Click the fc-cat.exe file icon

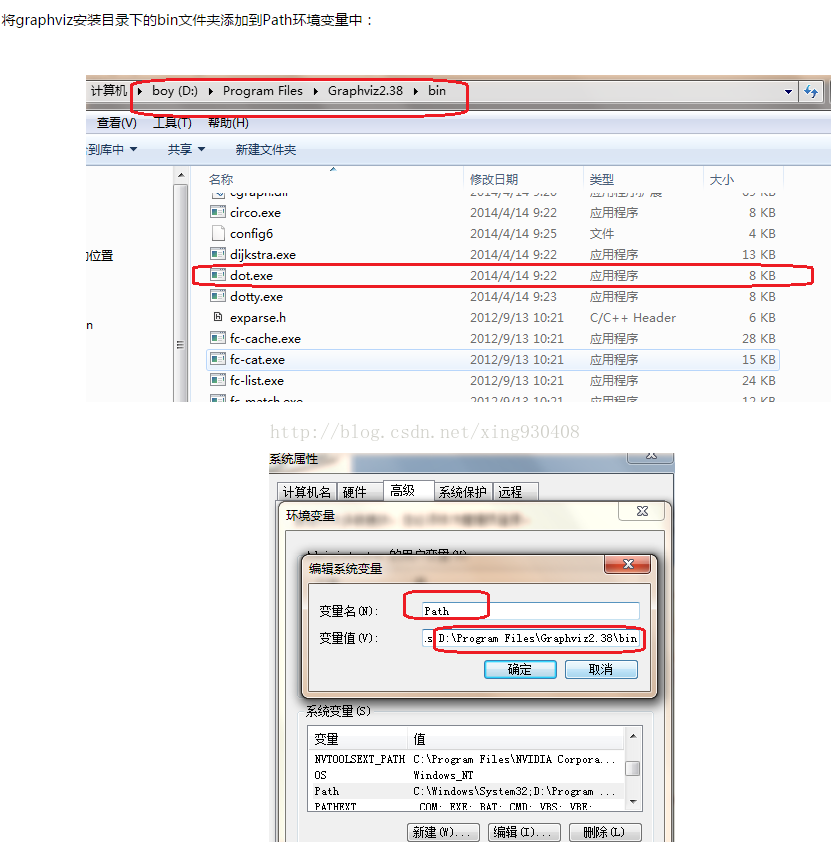point(218,359)
